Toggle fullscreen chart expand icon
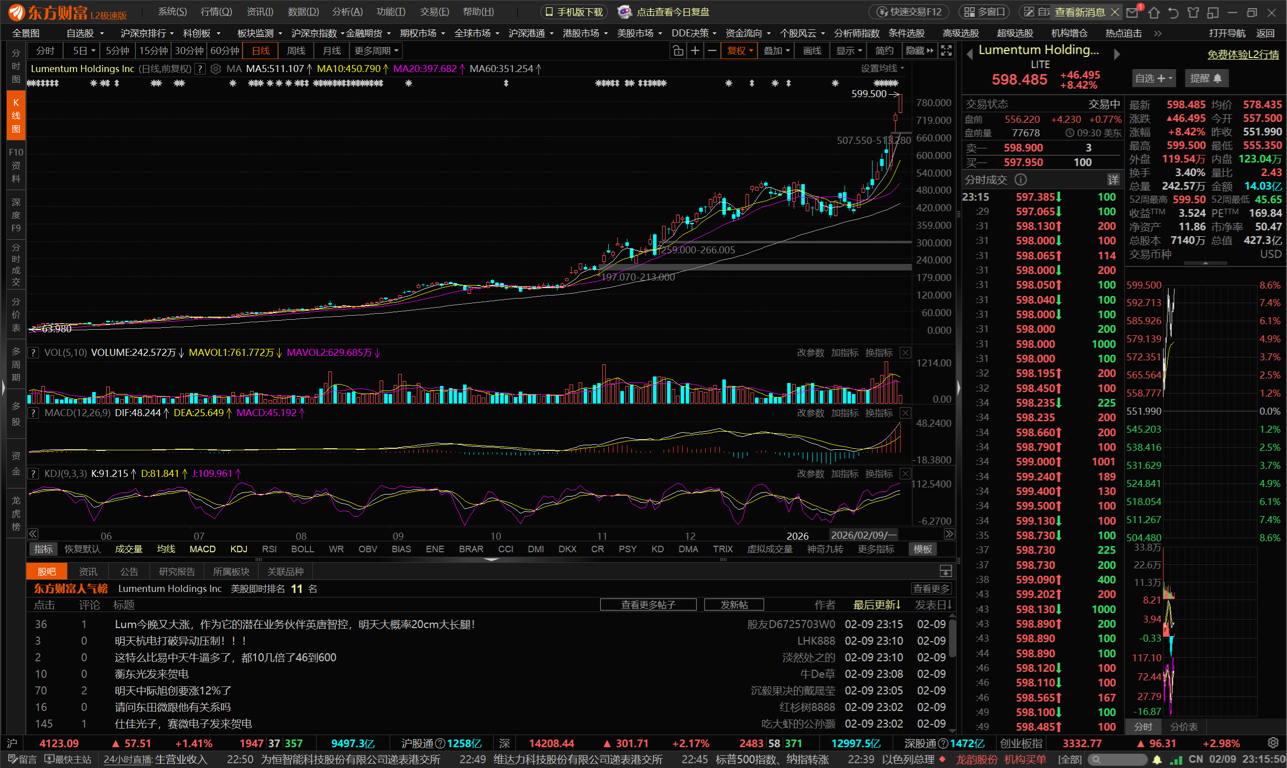The image size is (1287, 768). (946, 51)
